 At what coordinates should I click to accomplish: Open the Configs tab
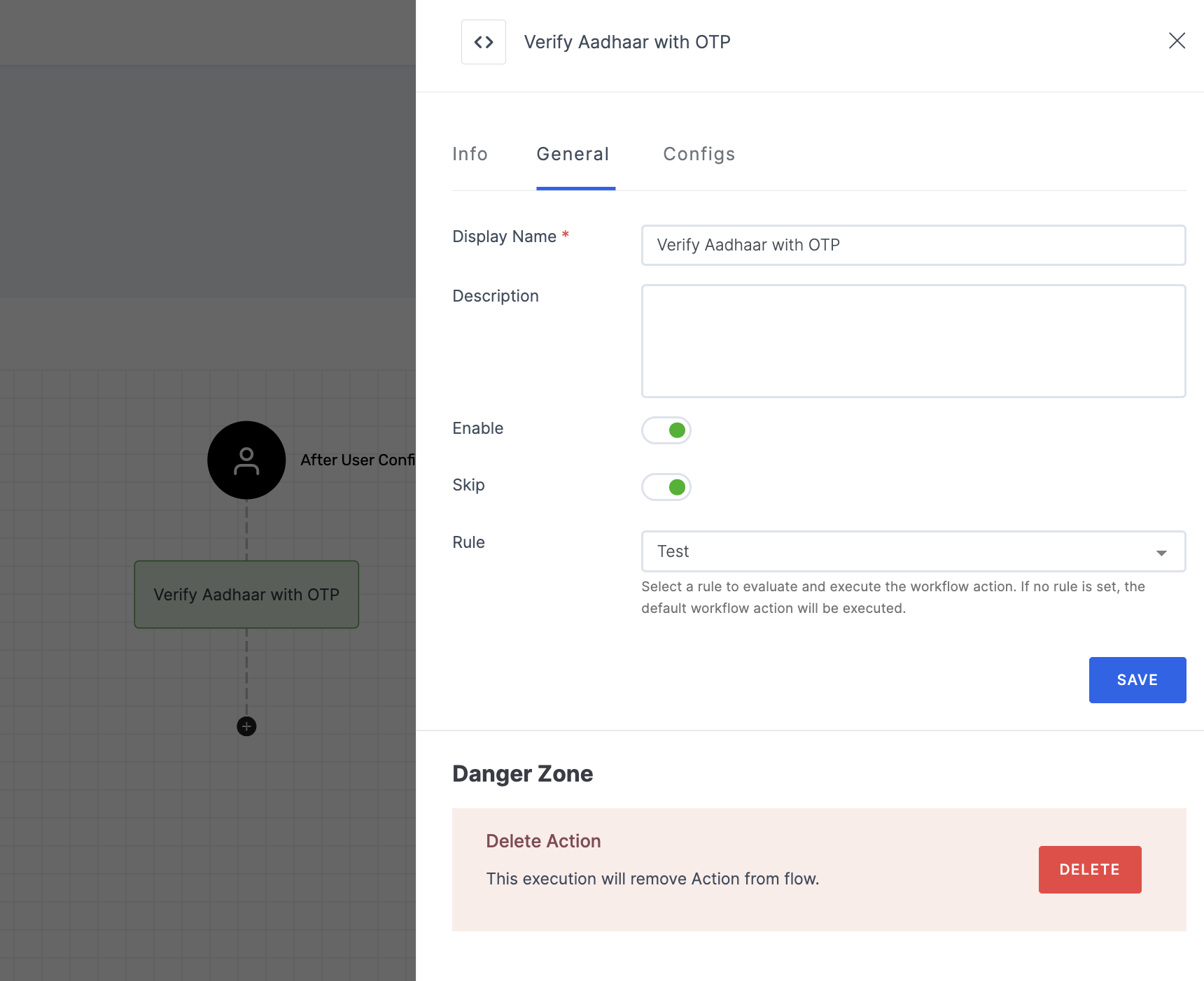click(x=699, y=154)
